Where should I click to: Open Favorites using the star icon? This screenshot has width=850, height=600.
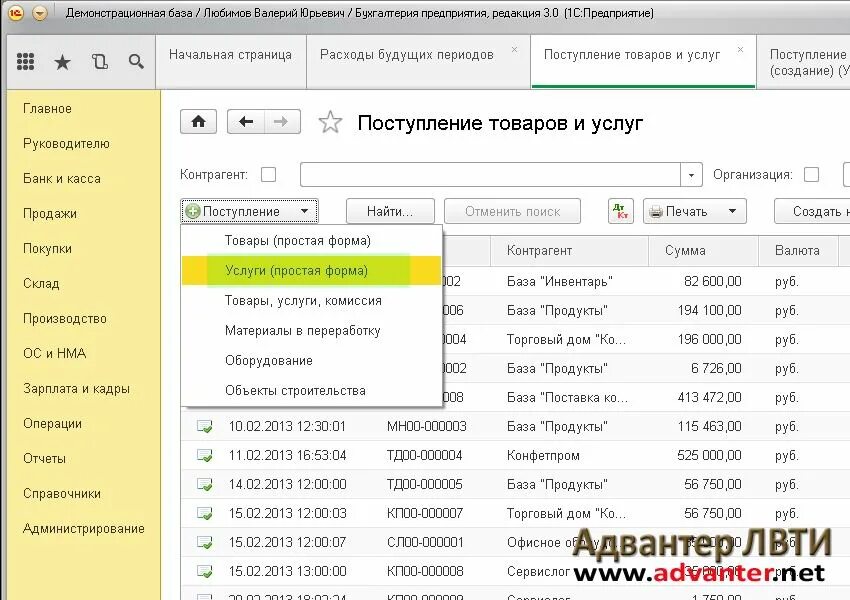(62, 60)
